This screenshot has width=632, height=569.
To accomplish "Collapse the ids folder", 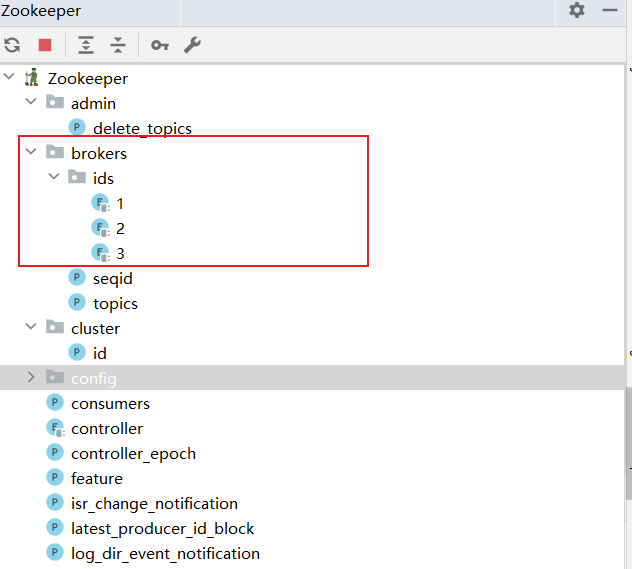I will click(54, 176).
